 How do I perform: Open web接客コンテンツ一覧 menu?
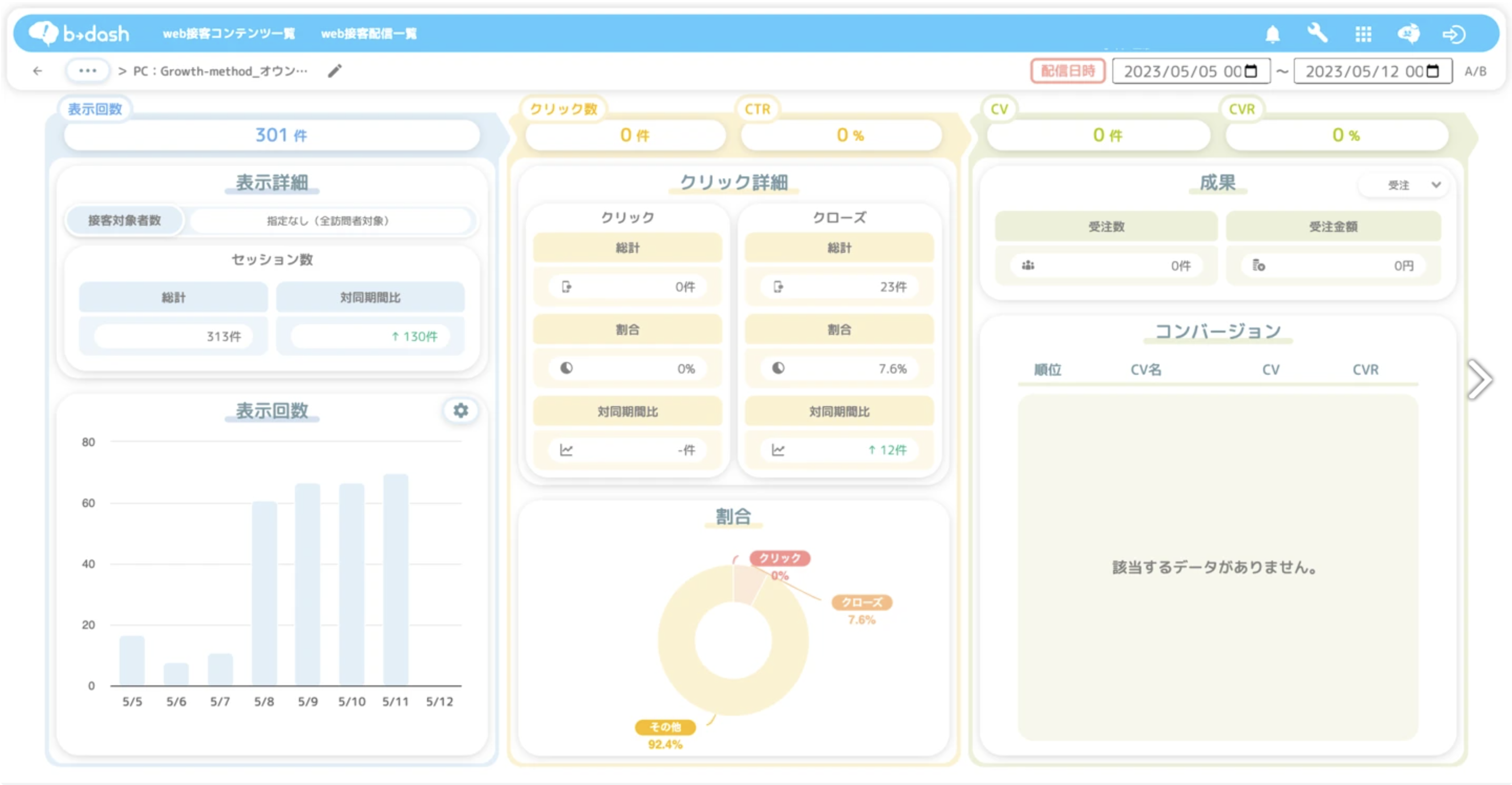[x=229, y=34]
